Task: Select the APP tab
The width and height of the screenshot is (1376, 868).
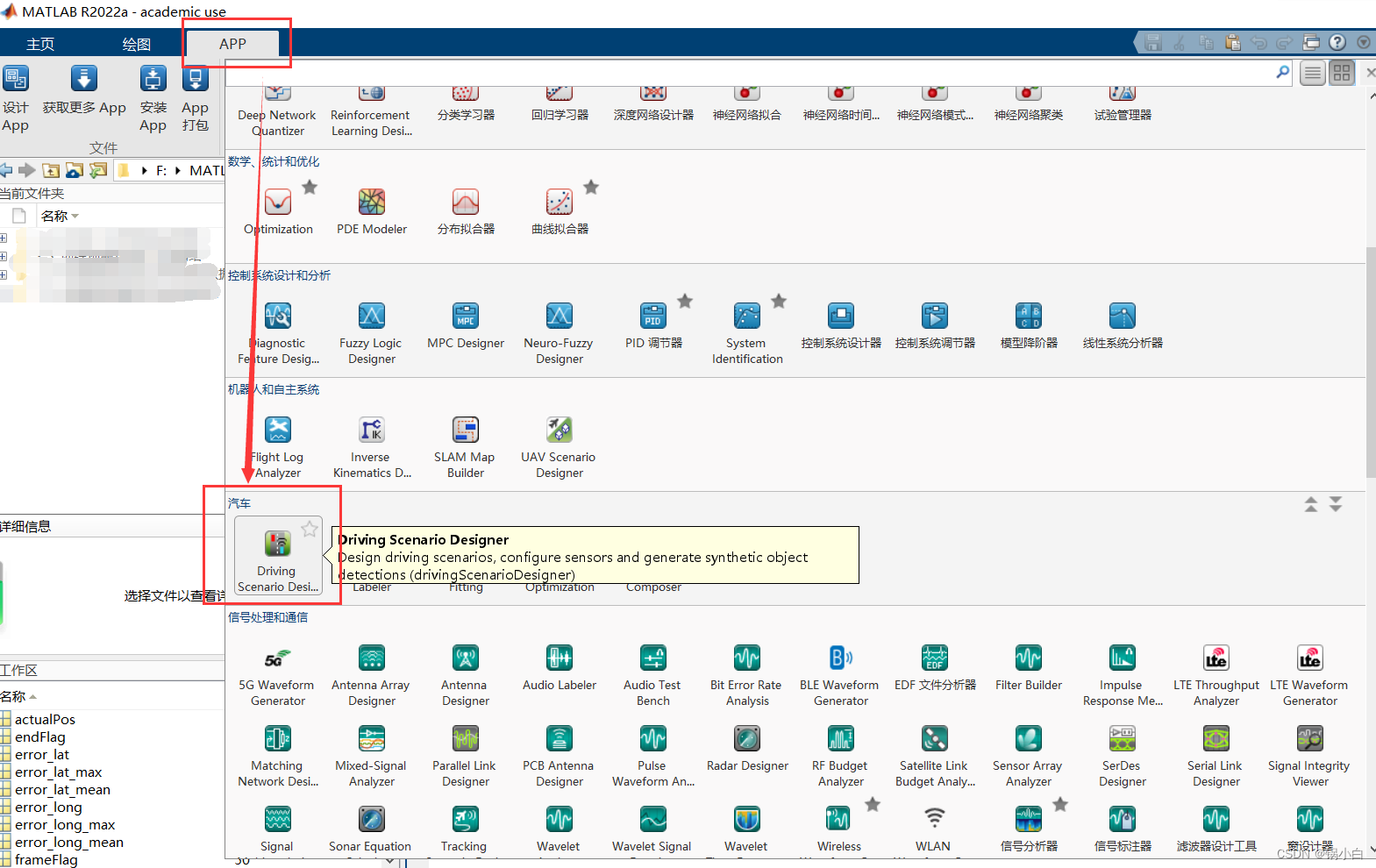Action: (232, 44)
